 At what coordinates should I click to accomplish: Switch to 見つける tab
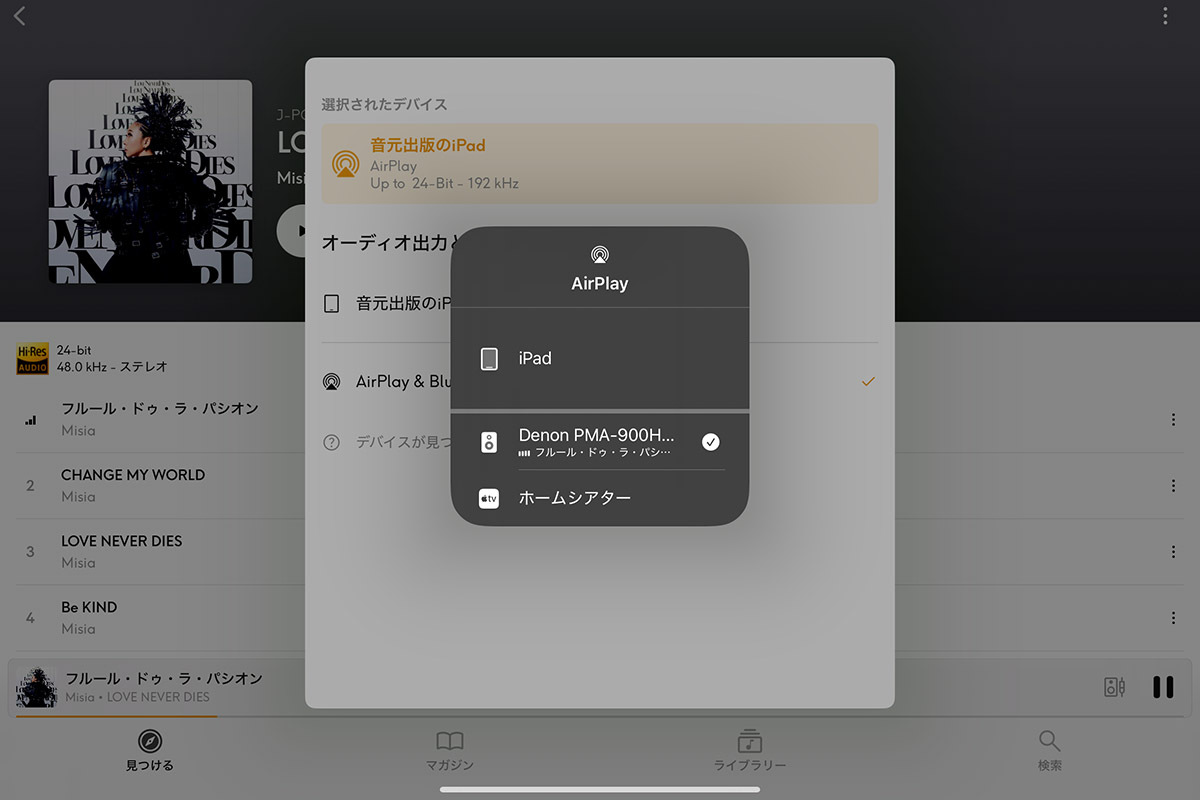pos(150,751)
